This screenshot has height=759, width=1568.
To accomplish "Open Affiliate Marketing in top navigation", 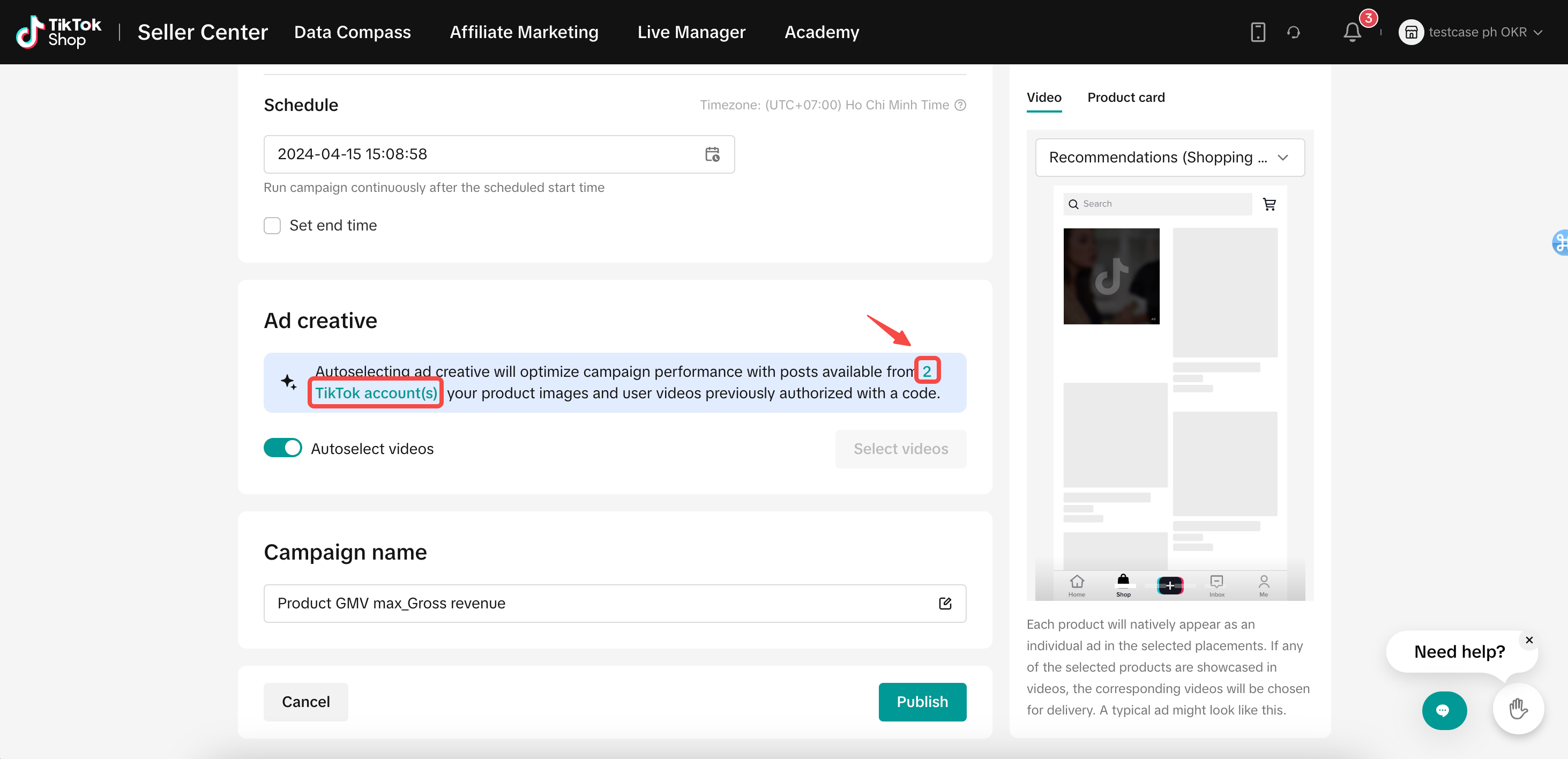I will point(524,32).
